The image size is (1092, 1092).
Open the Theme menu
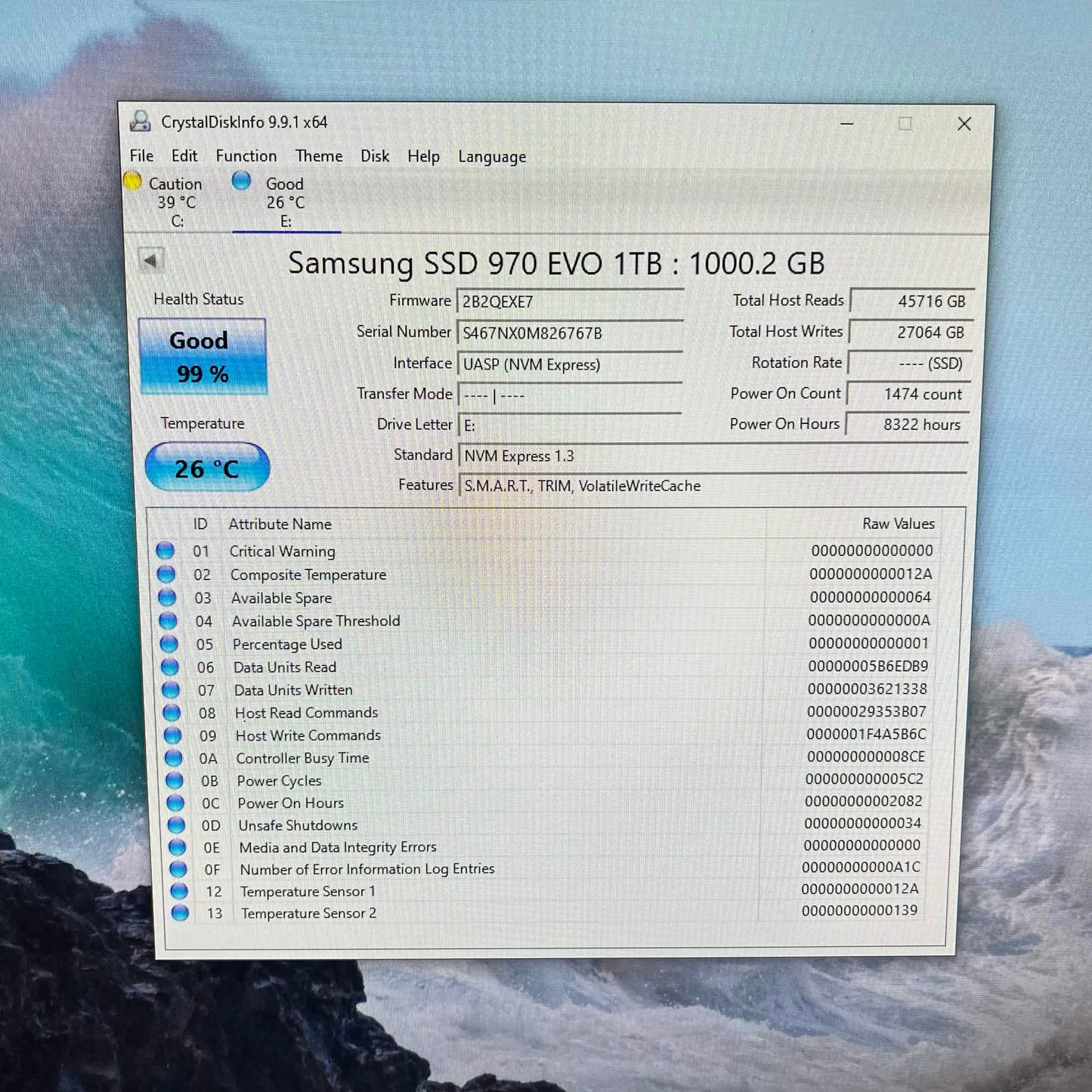click(319, 156)
